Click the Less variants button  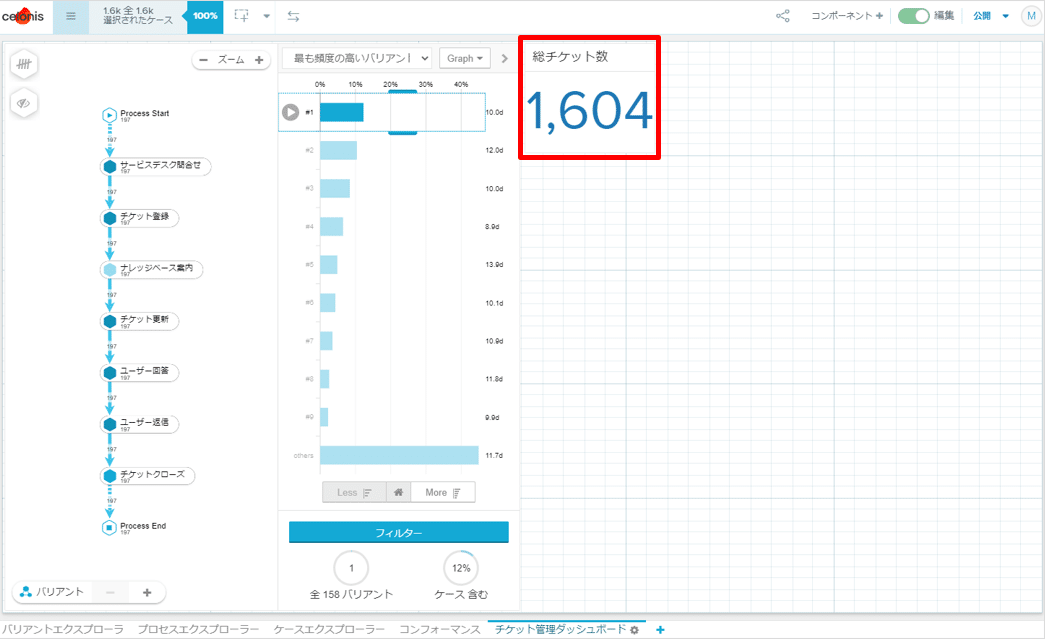tap(354, 492)
